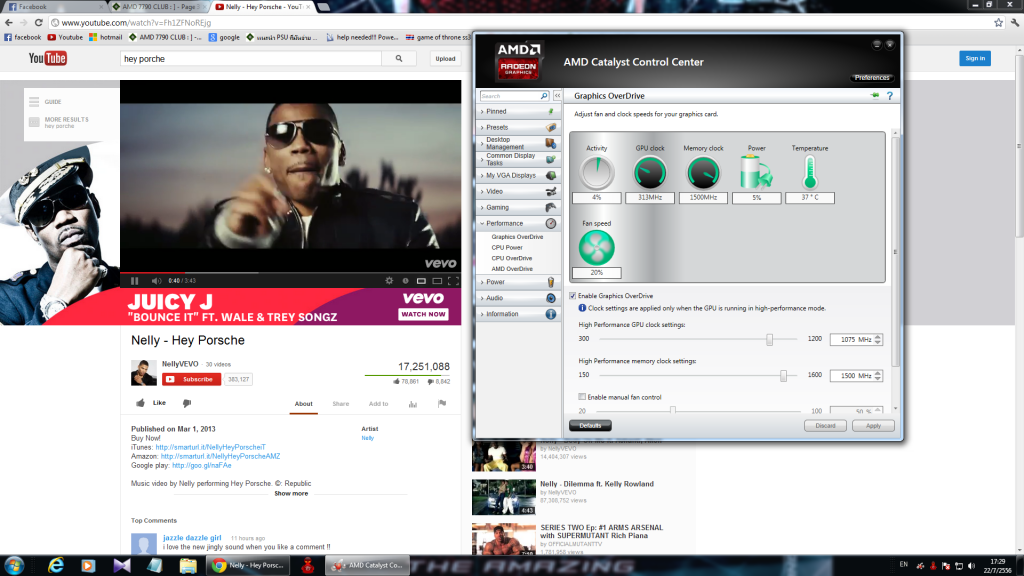Click the magnifier in Catalyst search box

click(x=543, y=96)
